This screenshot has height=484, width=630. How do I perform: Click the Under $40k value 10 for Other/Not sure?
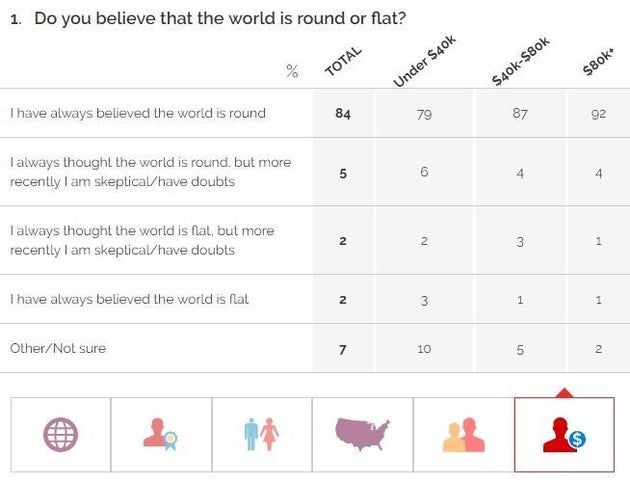tap(424, 348)
